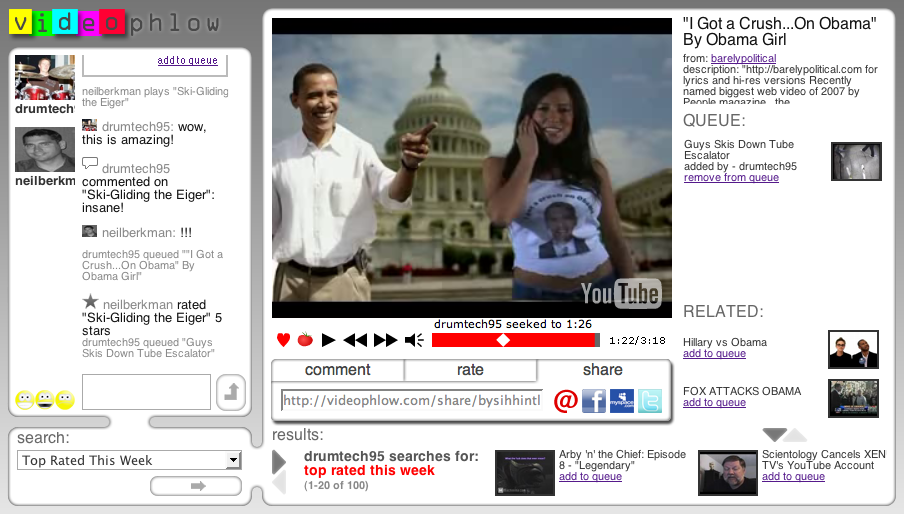904x514 pixels.
Task: Open the Guys Skis Down Tube Escalator thumbnail
Action: tap(856, 161)
